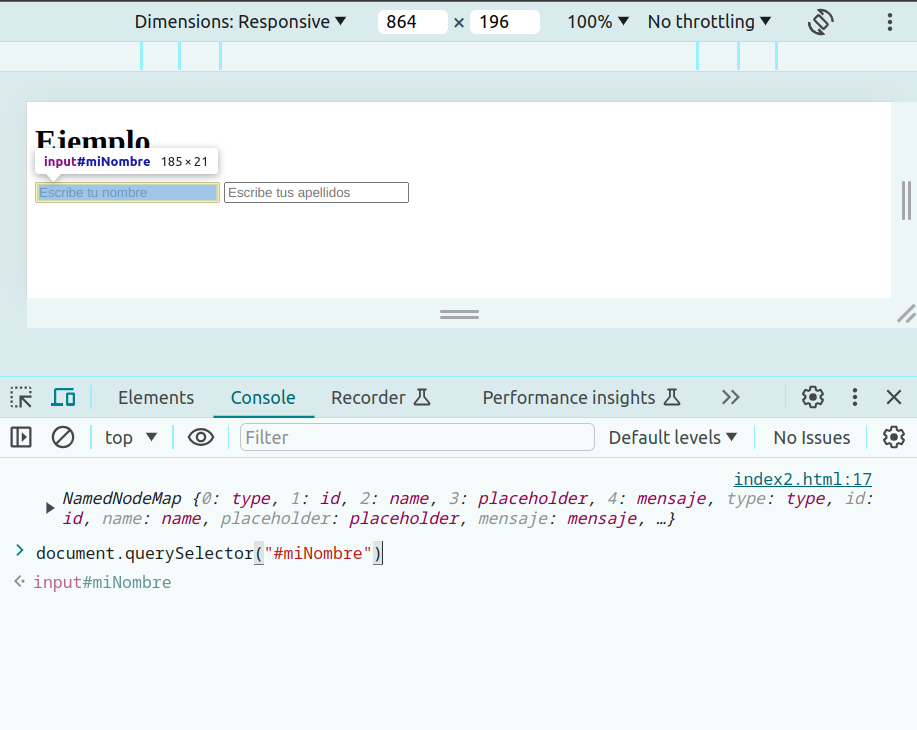The height and width of the screenshot is (730, 917).
Task: Clear the console with the clear icon
Action: tap(63, 437)
